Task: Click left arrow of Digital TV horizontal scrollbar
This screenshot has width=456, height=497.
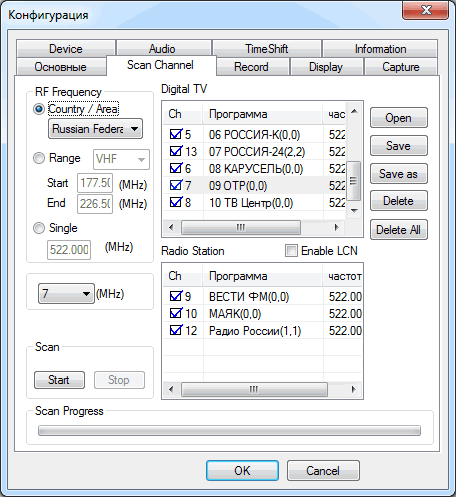Action: [x=171, y=228]
